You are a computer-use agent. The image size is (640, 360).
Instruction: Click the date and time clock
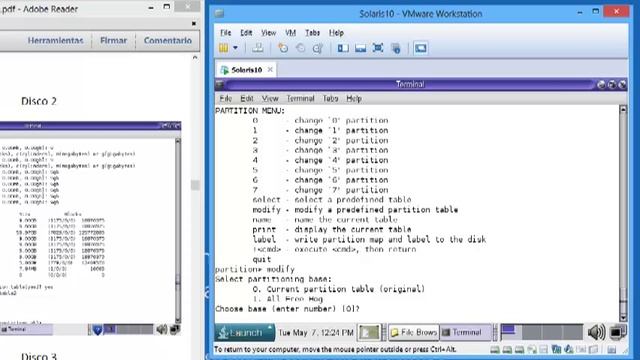[316, 333]
